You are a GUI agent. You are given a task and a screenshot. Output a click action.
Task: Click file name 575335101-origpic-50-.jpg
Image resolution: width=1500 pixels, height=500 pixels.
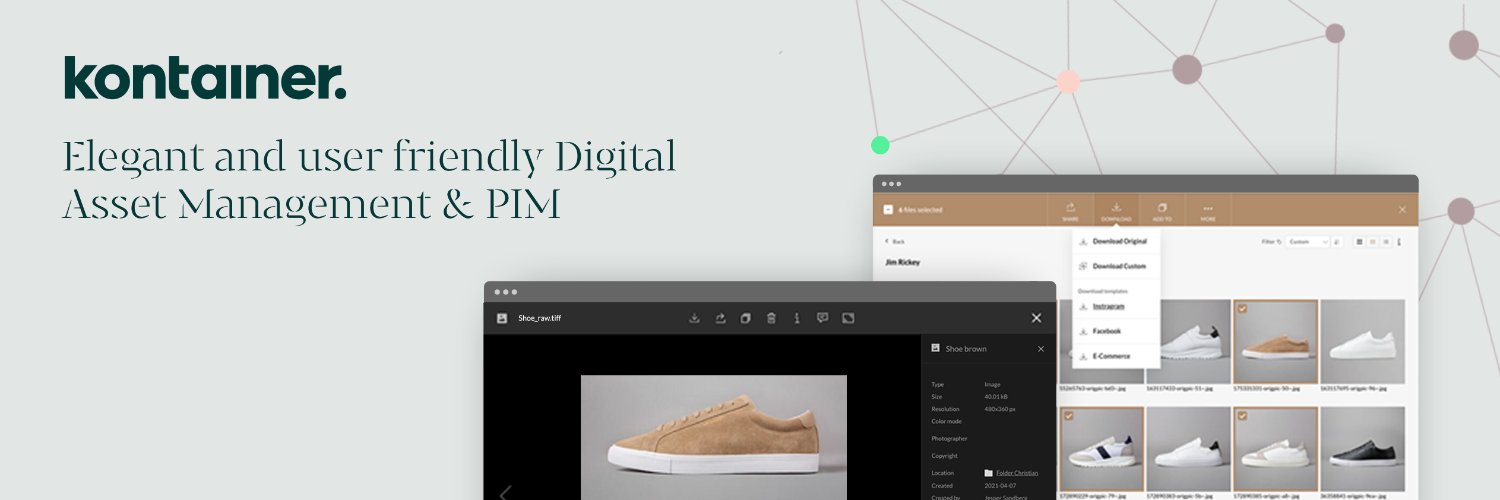coord(1268,391)
